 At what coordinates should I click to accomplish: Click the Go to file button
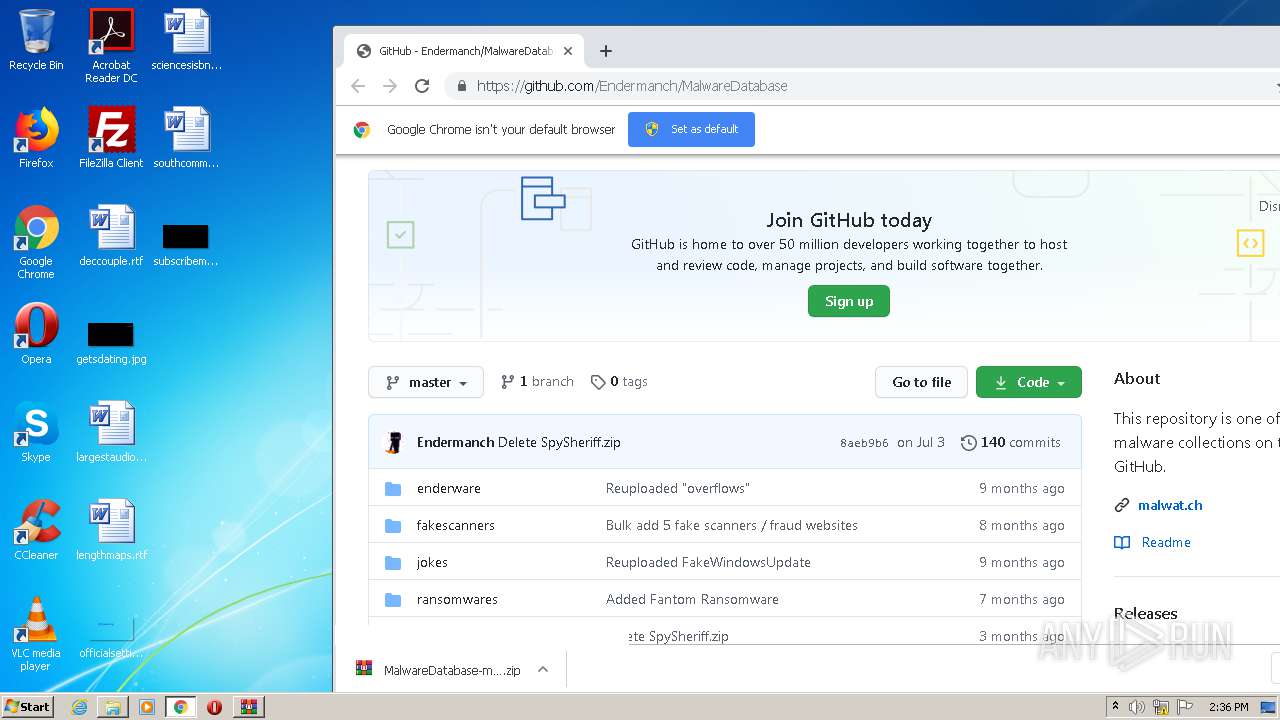[921, 382]
